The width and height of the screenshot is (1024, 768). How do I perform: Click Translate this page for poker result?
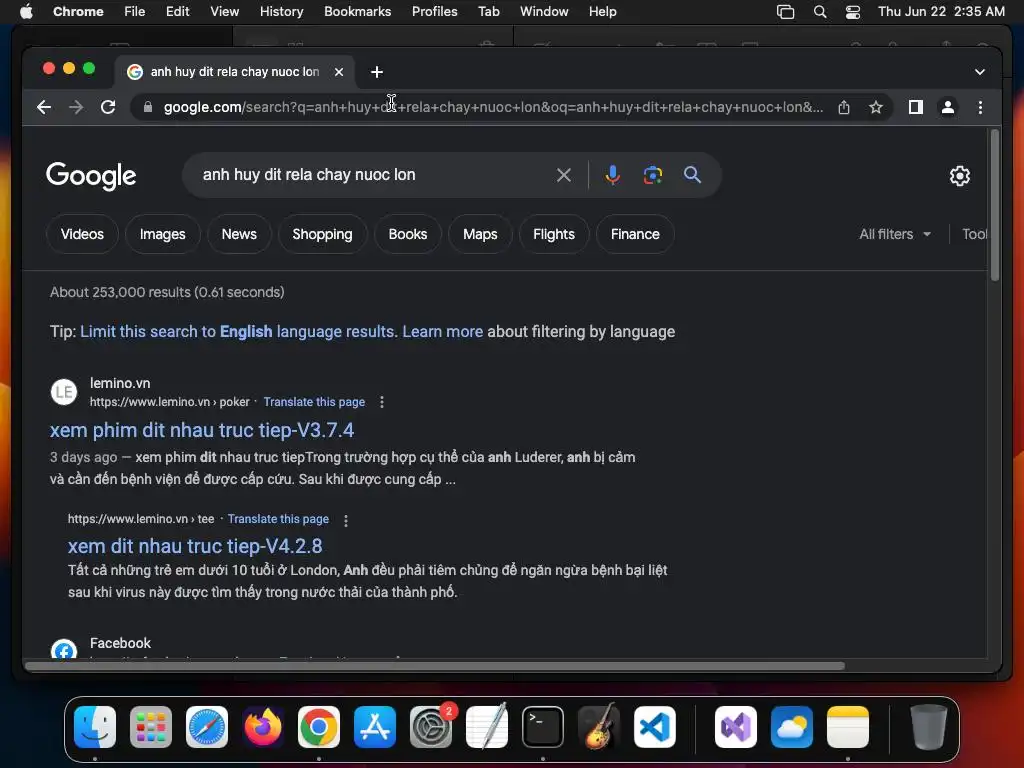314,402
